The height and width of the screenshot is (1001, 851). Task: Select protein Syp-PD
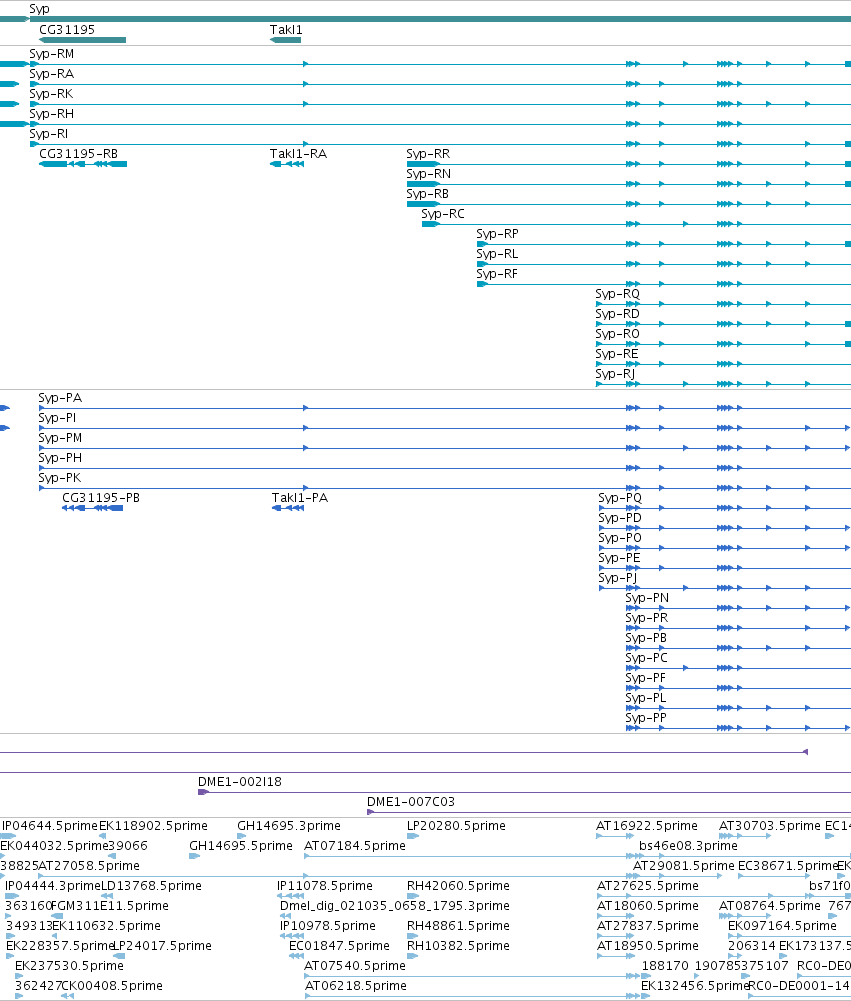620,518
